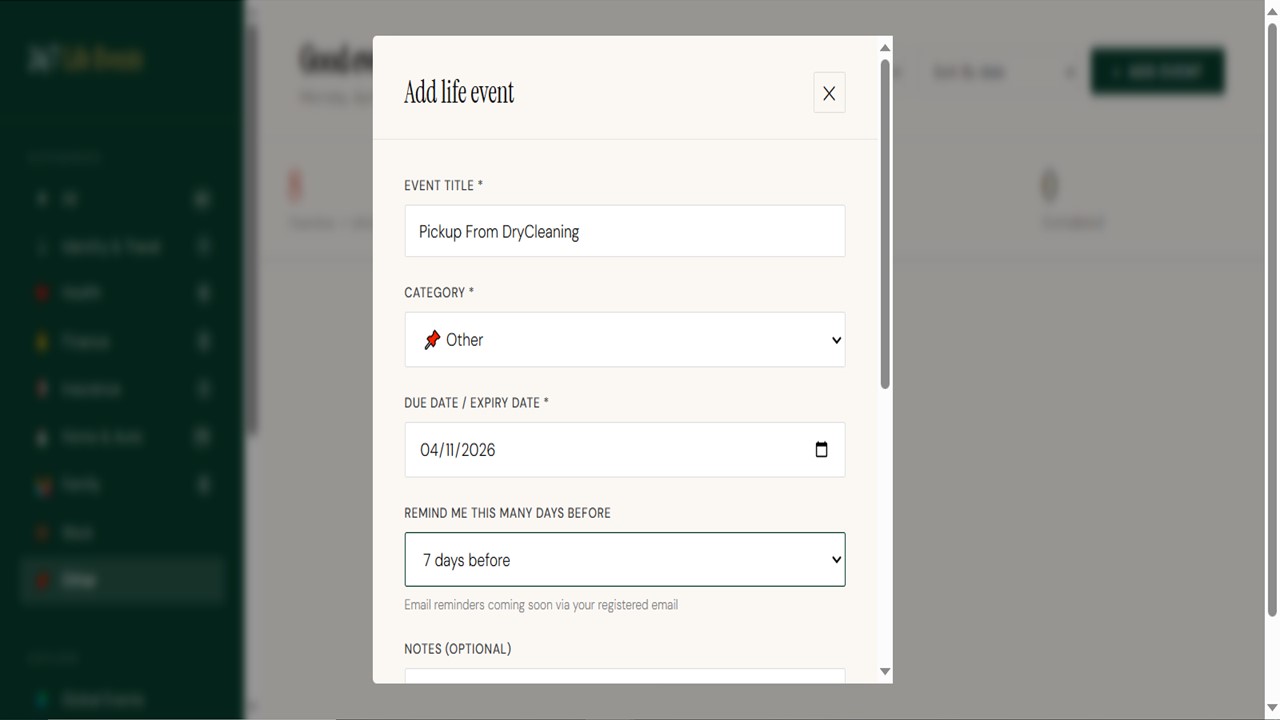
Task: Open the Health category in sidebar
Action: point(80,293)
